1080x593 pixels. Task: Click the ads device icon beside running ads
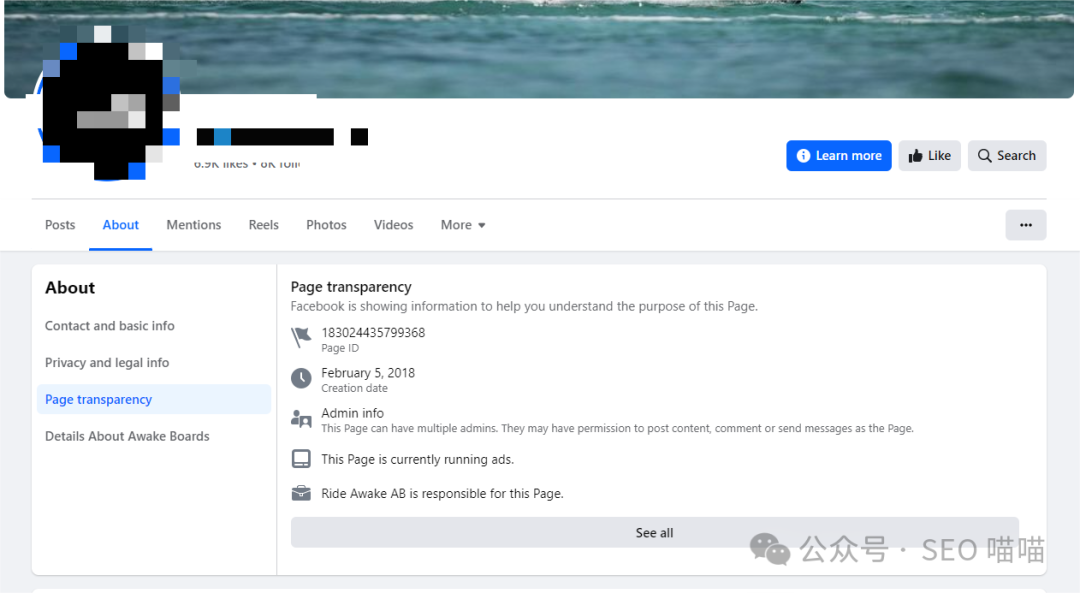pyautogui.click(x=301, y=459)
